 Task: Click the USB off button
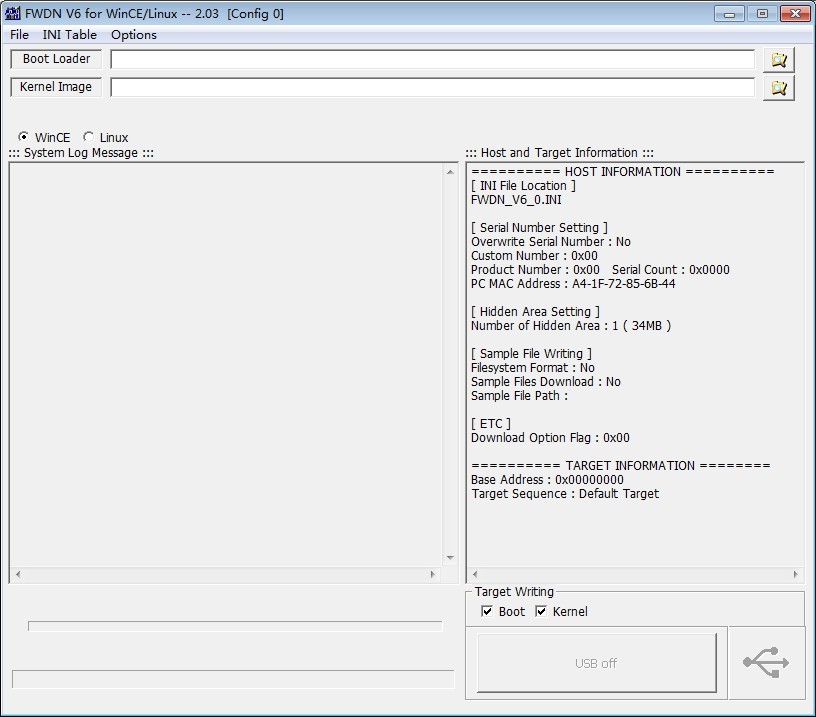tap(596, 663)
